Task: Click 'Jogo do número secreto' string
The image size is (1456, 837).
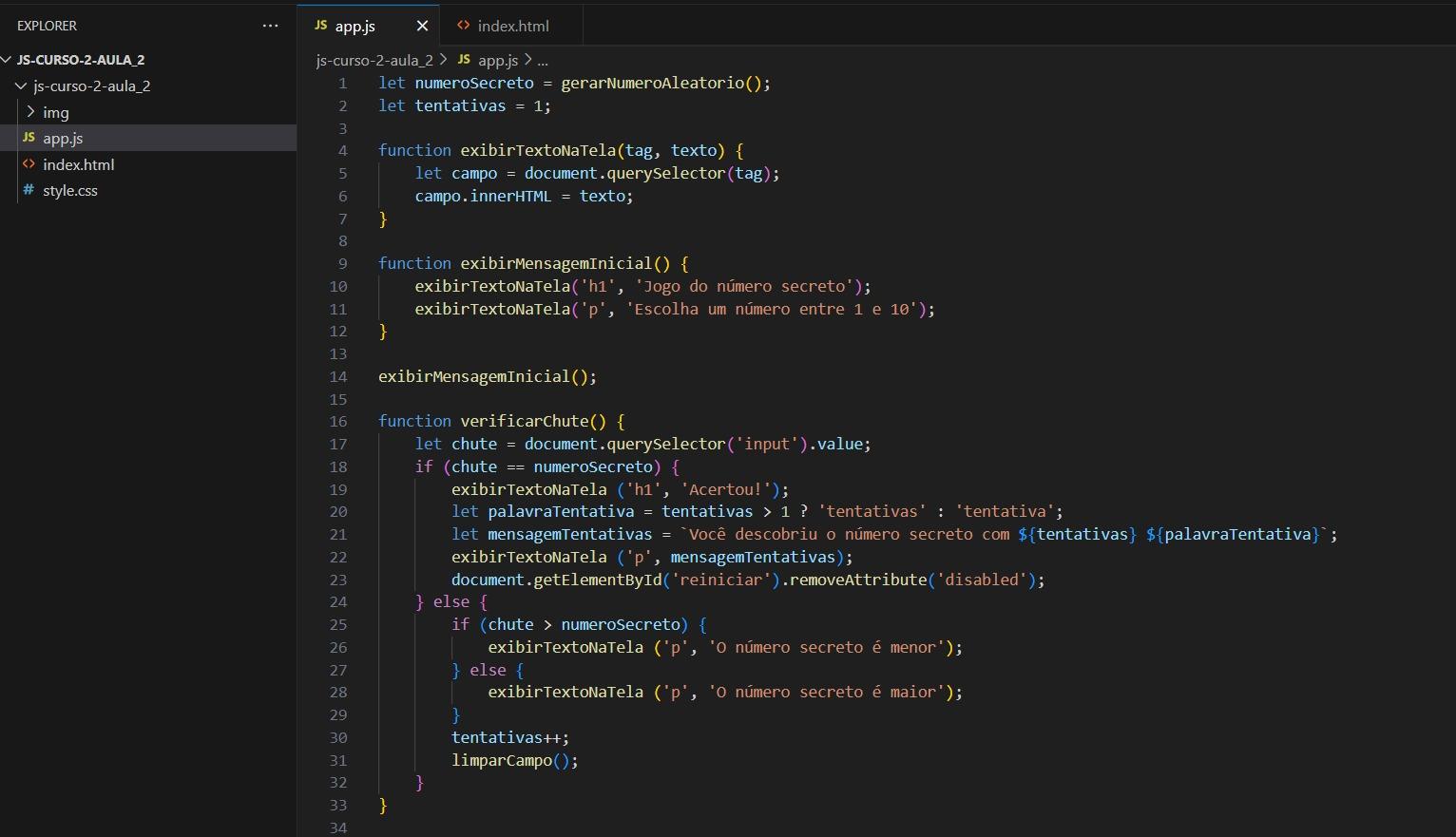Action: coord(743,286)
